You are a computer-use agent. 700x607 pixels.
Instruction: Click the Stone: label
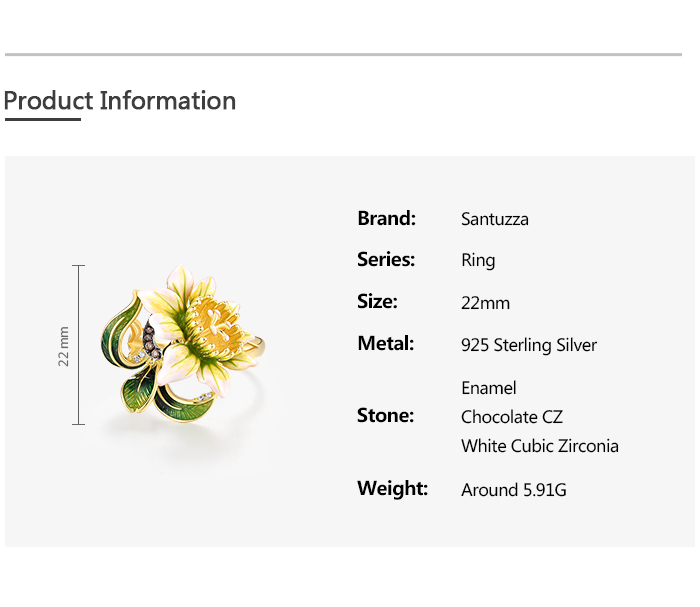coord(385,416)
